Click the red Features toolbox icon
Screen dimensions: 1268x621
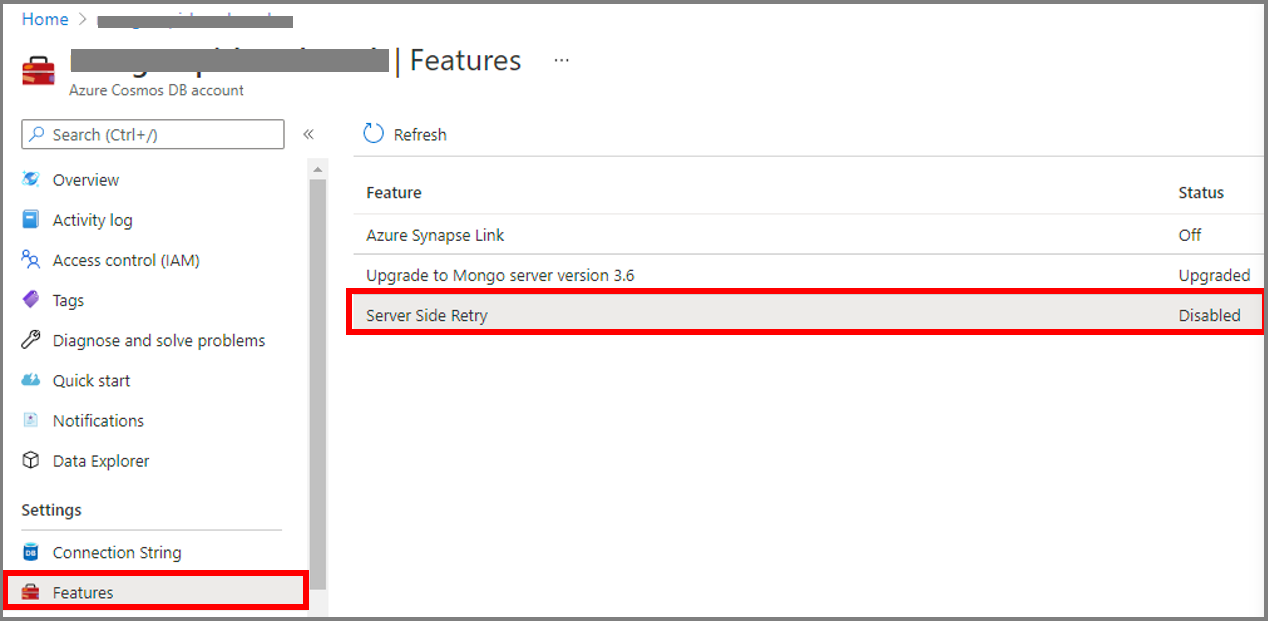(31, 592)
